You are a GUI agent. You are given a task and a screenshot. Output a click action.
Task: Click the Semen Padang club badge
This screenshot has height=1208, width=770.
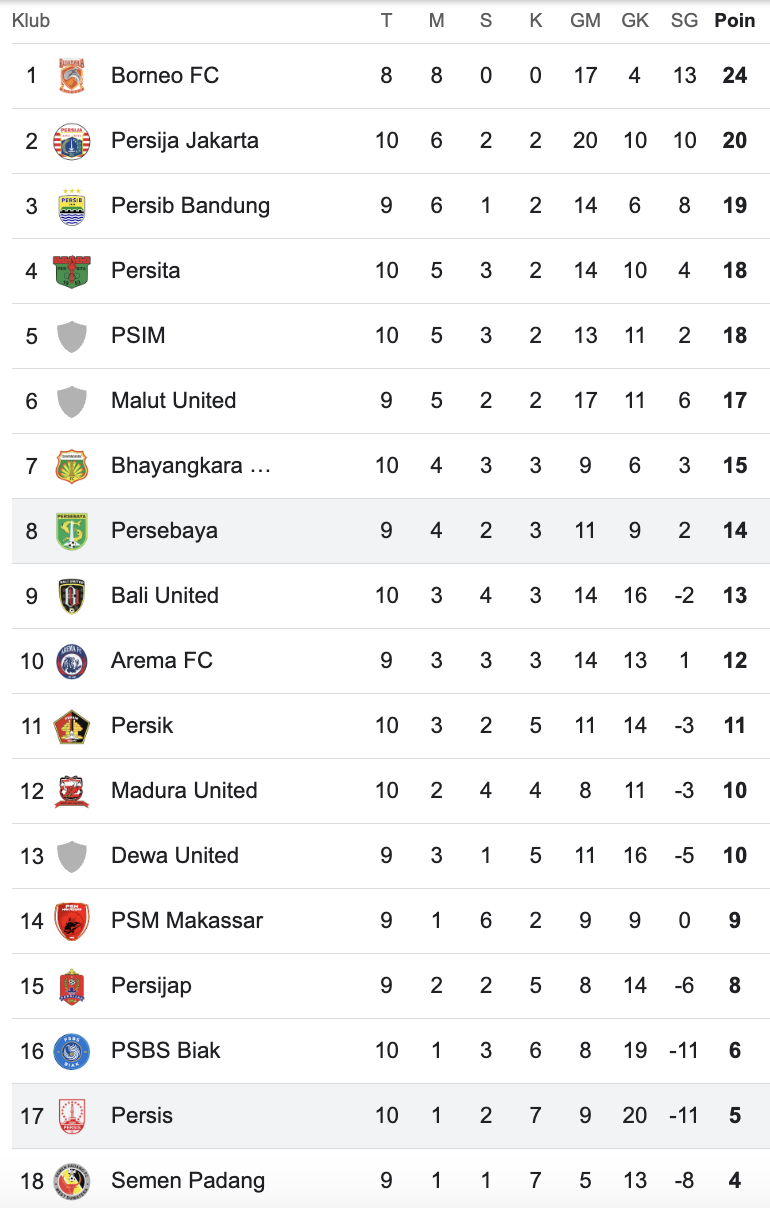coord(71,1181)
